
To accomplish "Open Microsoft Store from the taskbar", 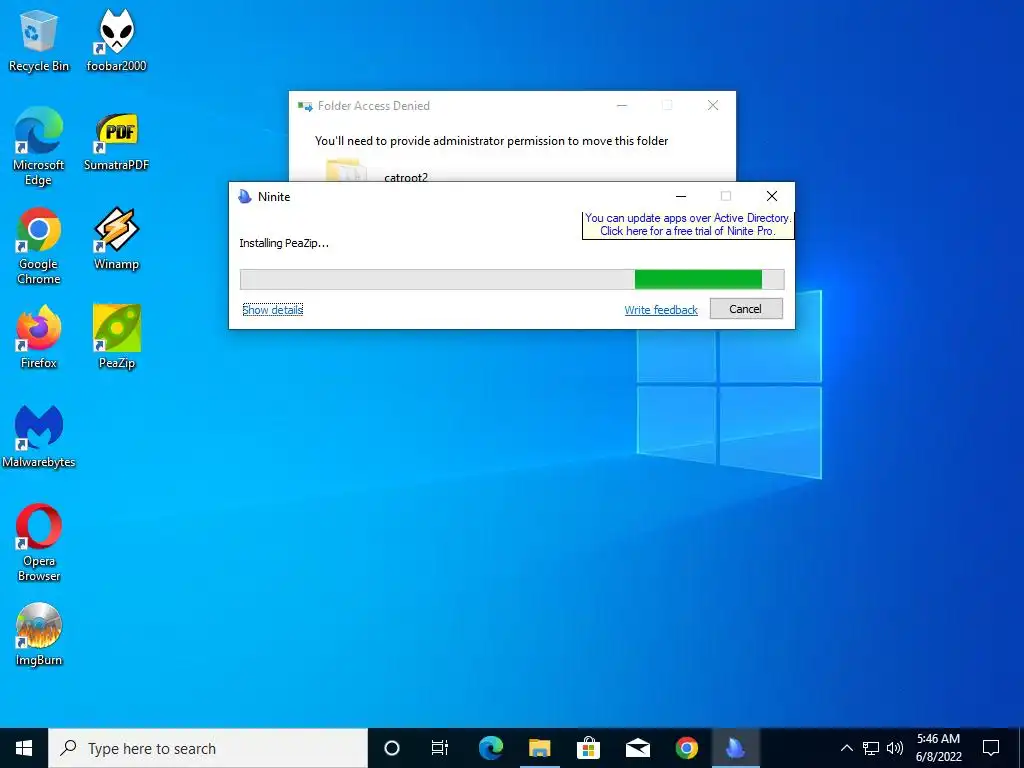I will coord(588,748).
